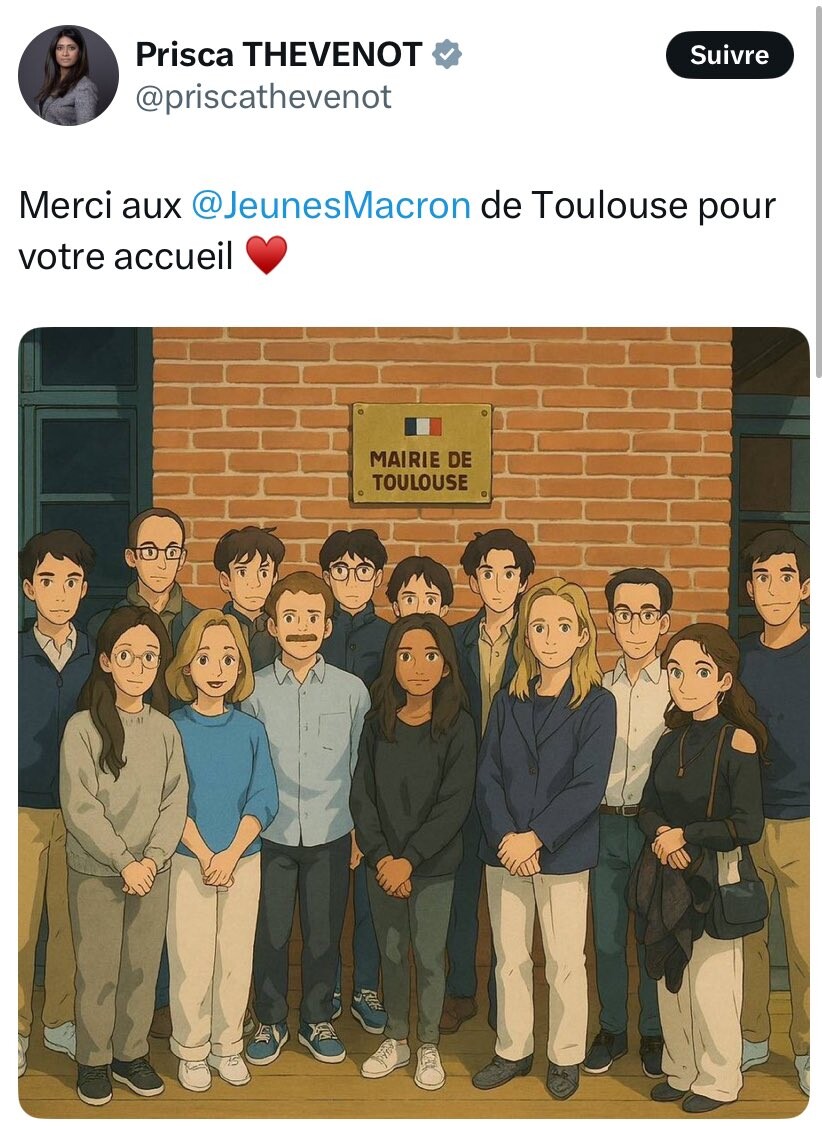Image resolution: width=822 pixels, height=1128 pixels.
Task: Open Prisca Thevenot's profile picture
Action: click(68, 76)
